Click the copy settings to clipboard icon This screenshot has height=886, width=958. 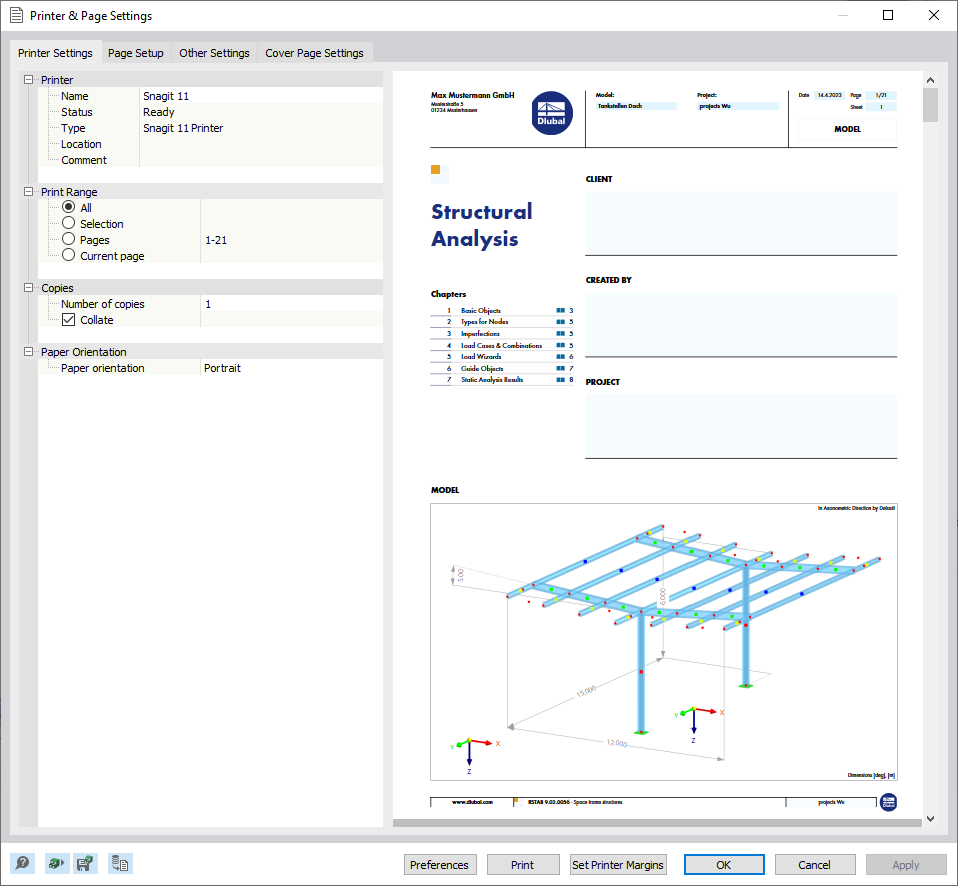click(120, 864)
